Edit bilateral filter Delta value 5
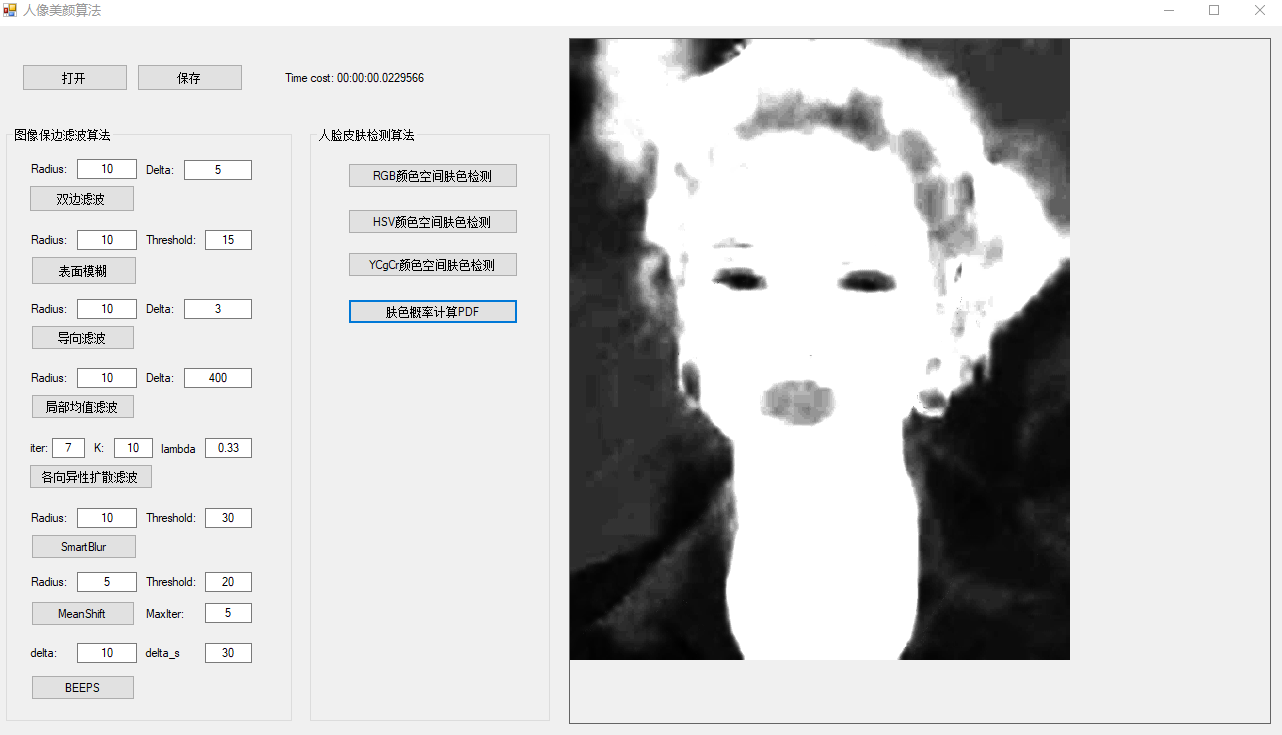The image size is (1282, 735). point(218,170)
